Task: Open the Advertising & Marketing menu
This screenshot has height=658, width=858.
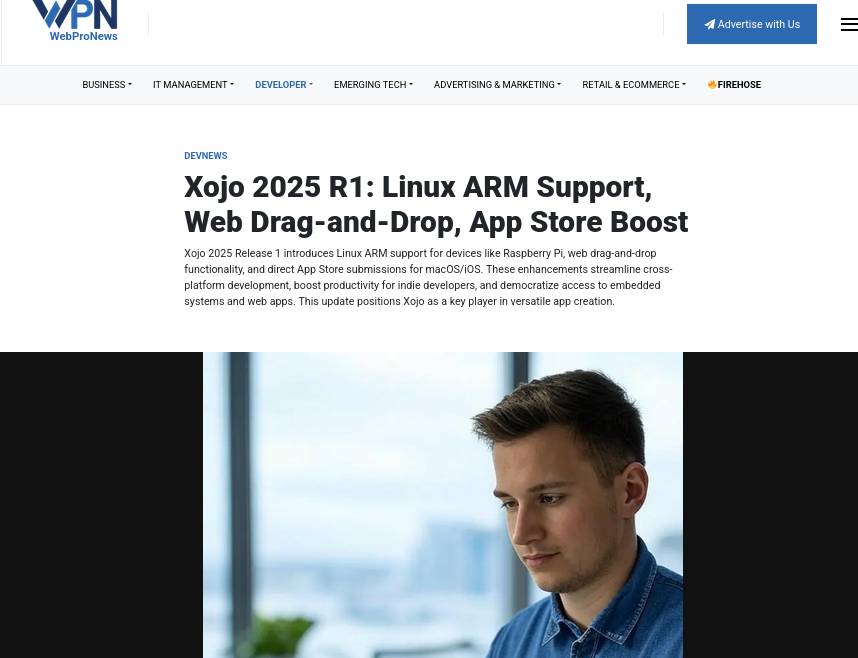Action: (x=494, y=85)
